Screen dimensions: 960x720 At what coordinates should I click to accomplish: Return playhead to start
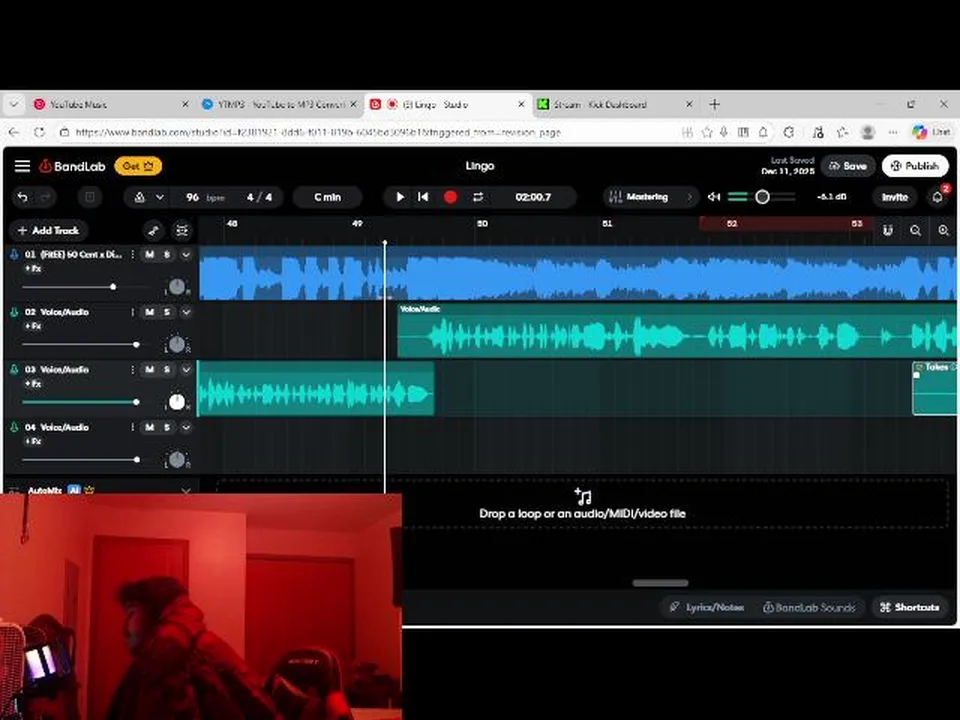[423, 197]
